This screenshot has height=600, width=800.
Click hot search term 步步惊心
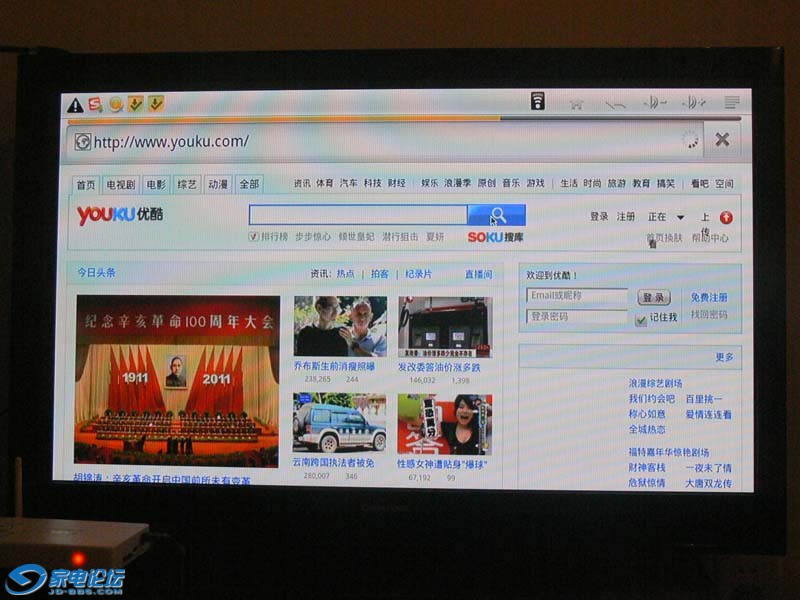pos(313,237)
